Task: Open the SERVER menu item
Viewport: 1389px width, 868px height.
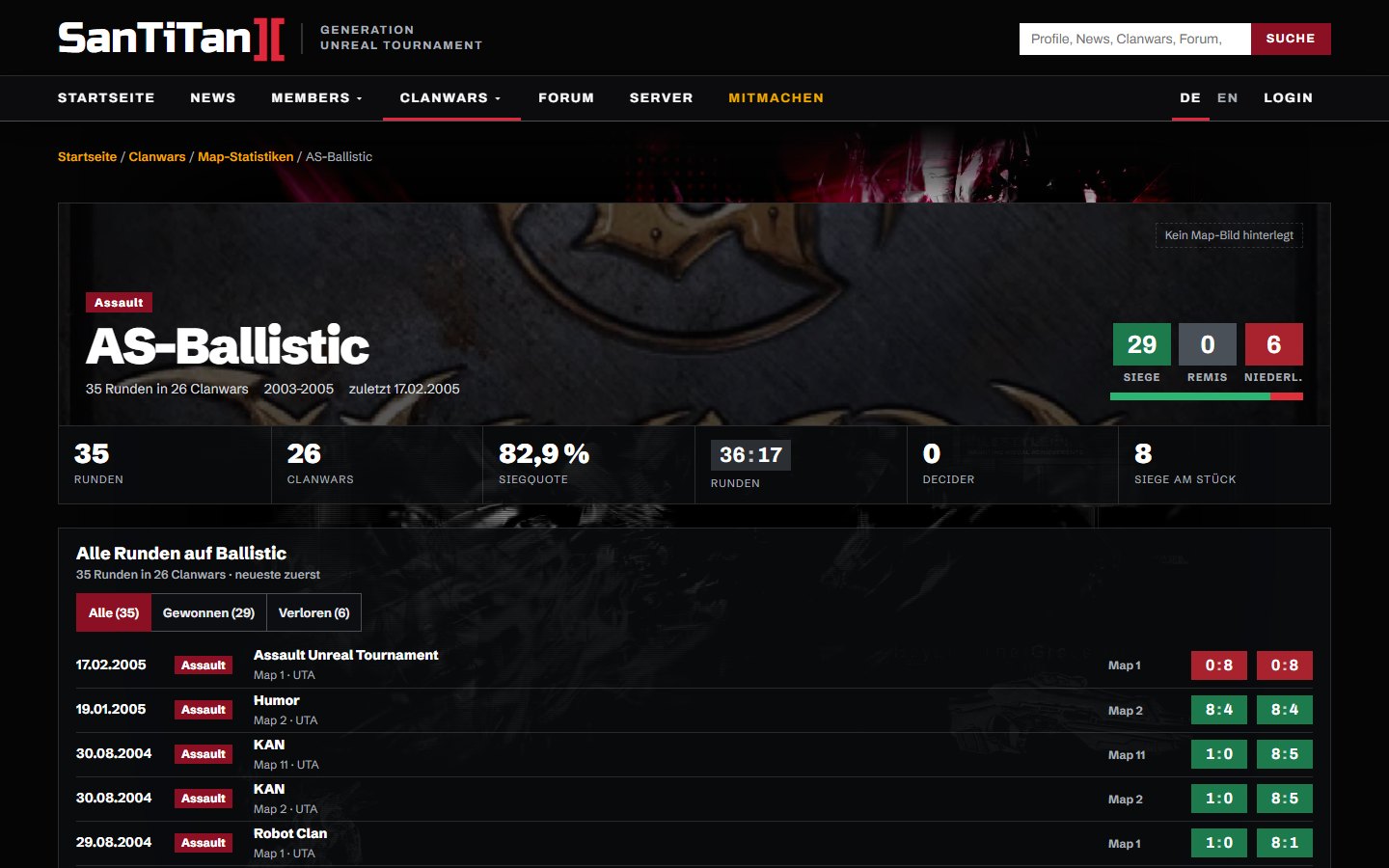Action: [x=662, y=97]
